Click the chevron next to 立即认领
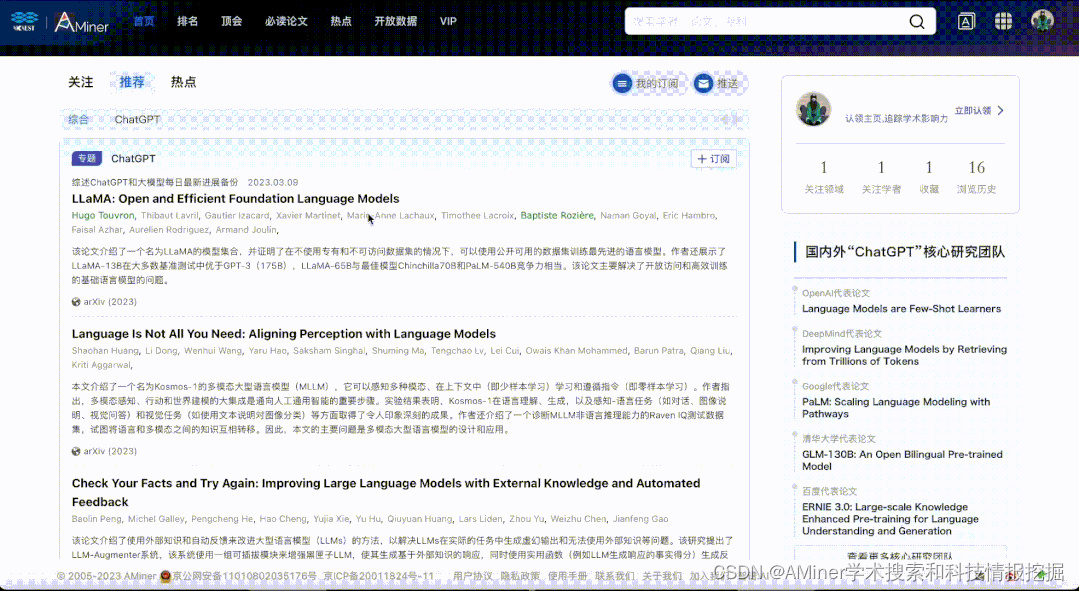The image size is (1079, 591). coord(1001,111)
